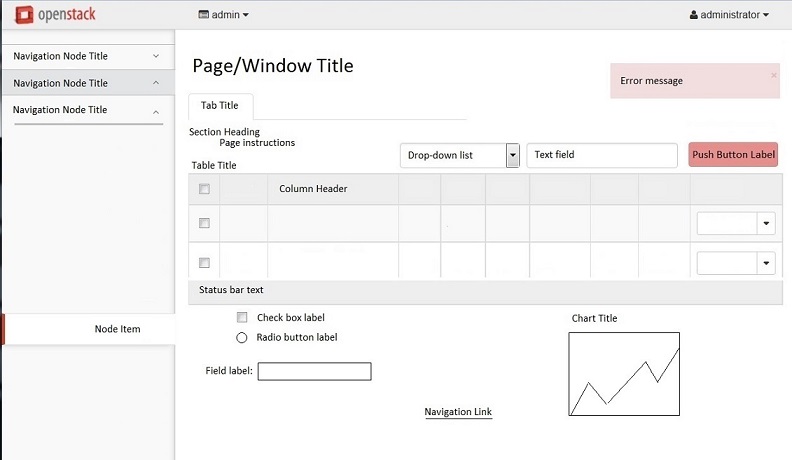Follow the Navigation Link
Screen dimensions: 792x460
(458, 412)
